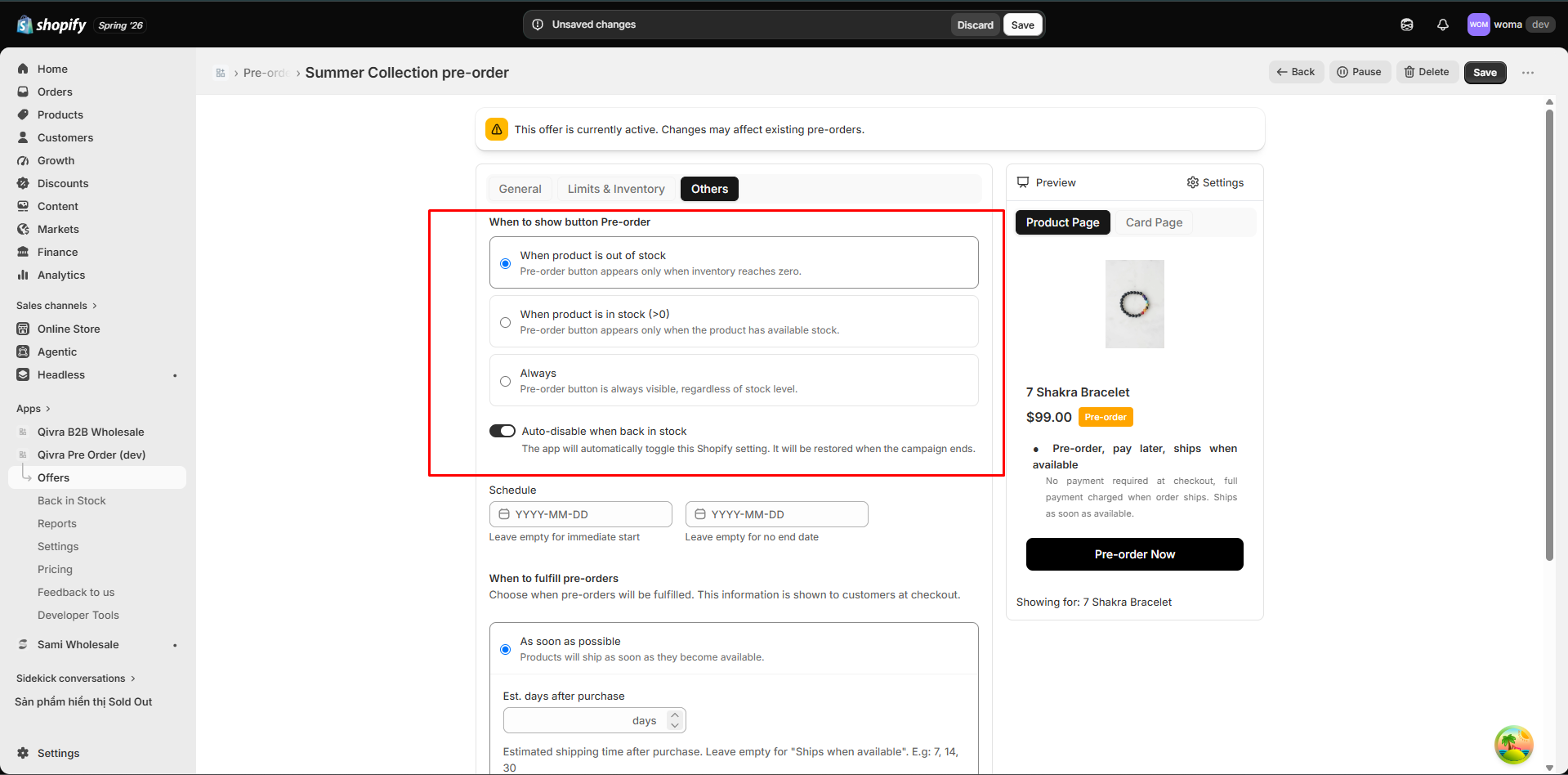Image resolution: width=1568 pixels, height=775 pixels.
Task: Discard the unsaved changes
Action: [976, 25]
